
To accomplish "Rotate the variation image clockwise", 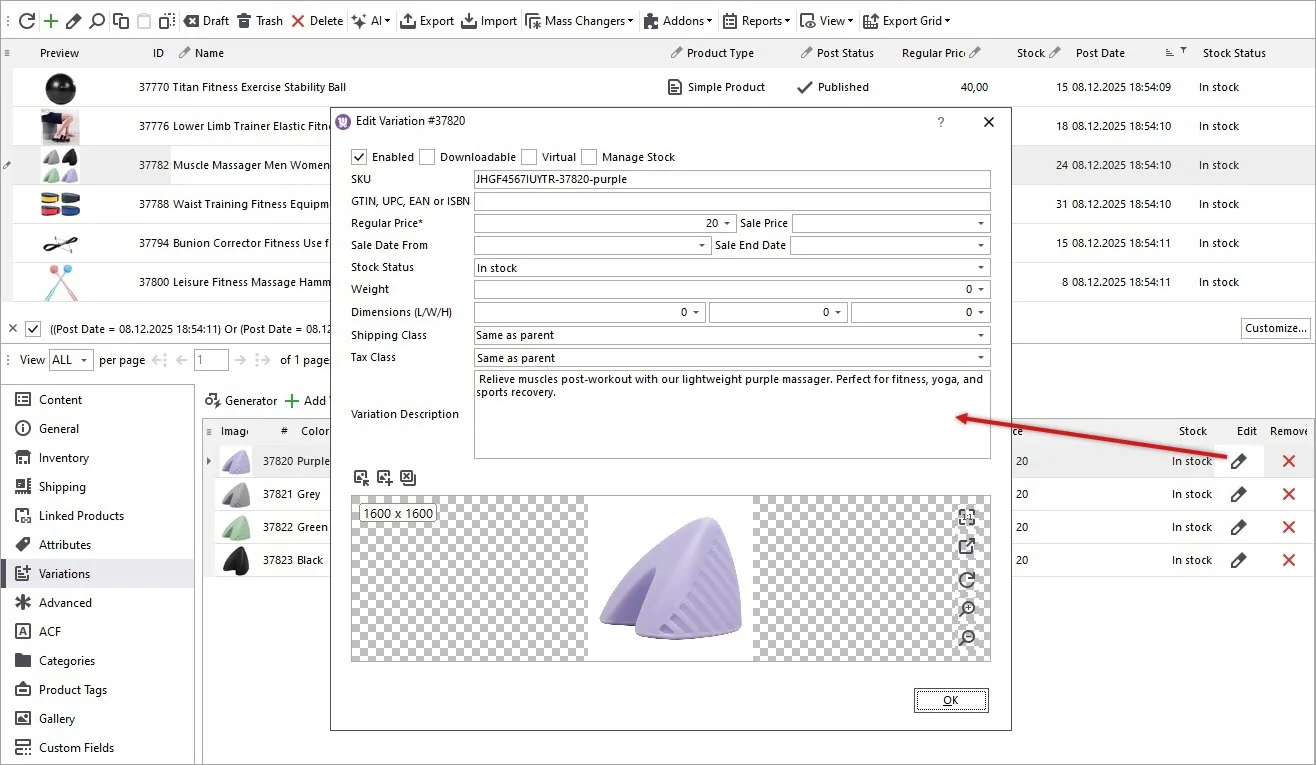I will 965,578.
